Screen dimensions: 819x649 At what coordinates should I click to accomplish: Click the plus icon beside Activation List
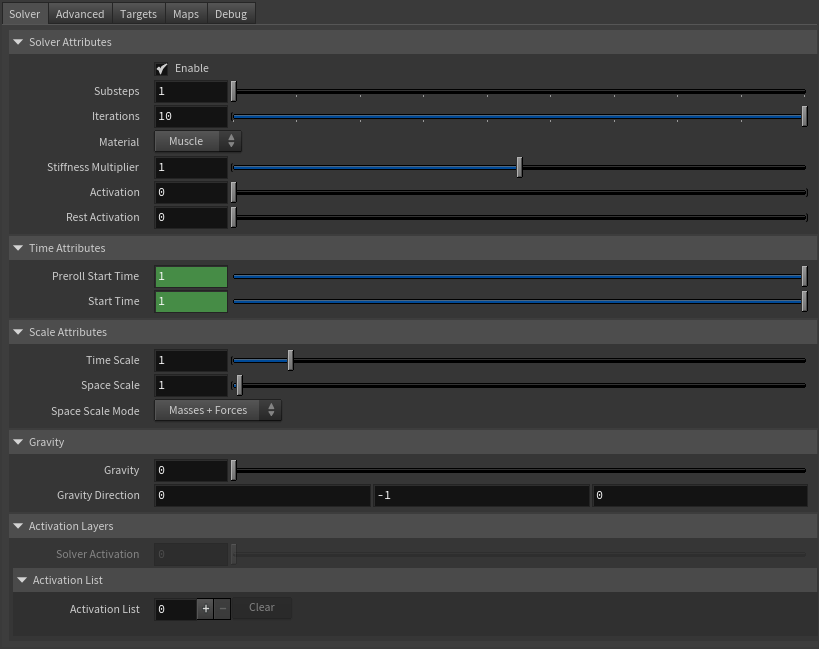coord(205,608)
